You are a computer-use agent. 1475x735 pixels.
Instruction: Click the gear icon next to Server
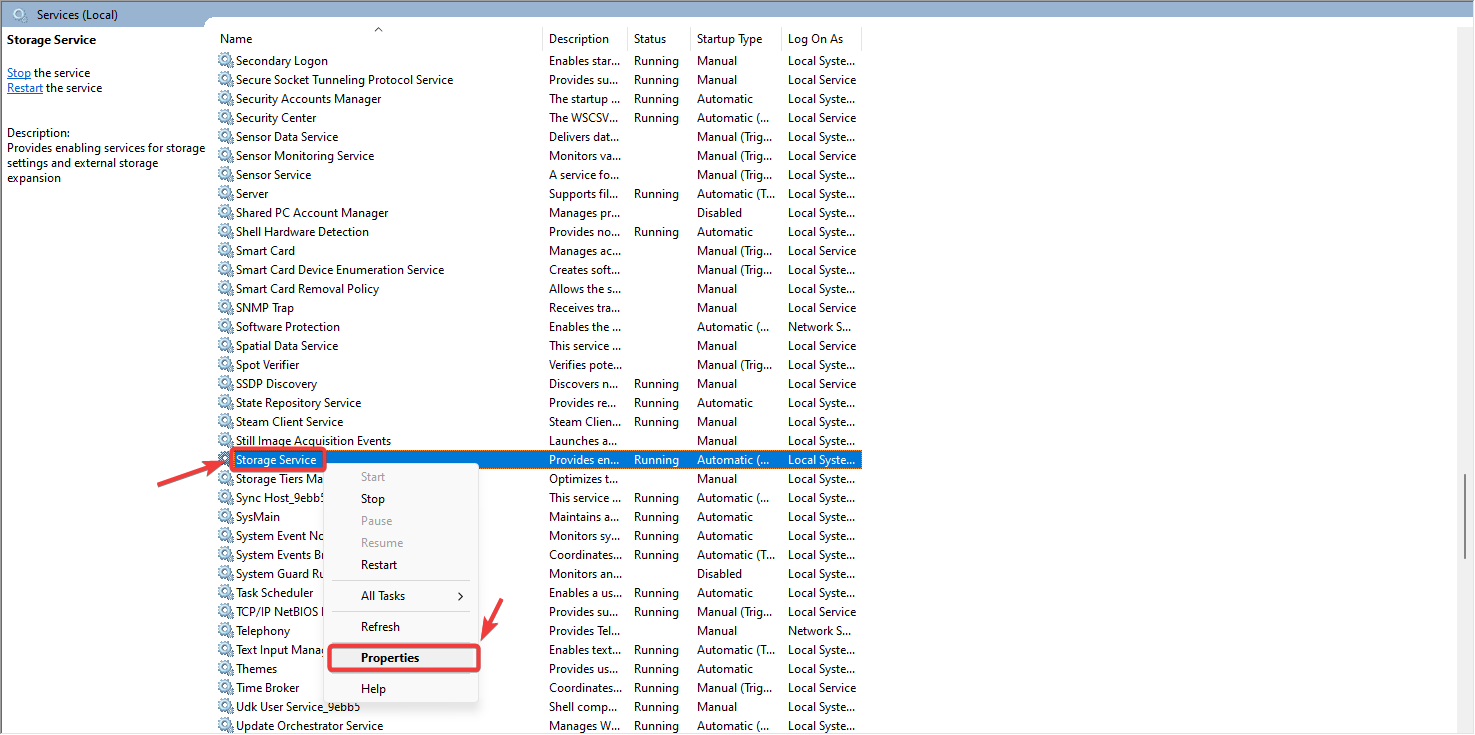pyautogui.click(x=226, y=194)
